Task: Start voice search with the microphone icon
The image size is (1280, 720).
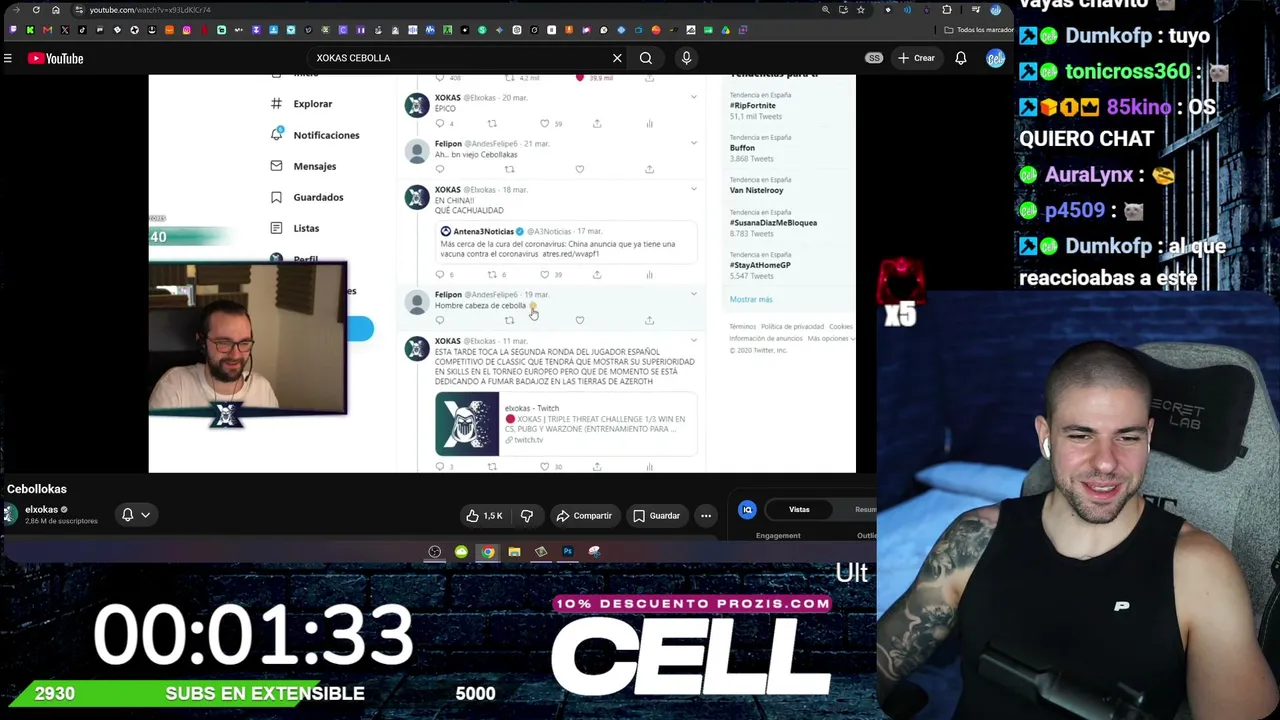Action: pos(686,58)
